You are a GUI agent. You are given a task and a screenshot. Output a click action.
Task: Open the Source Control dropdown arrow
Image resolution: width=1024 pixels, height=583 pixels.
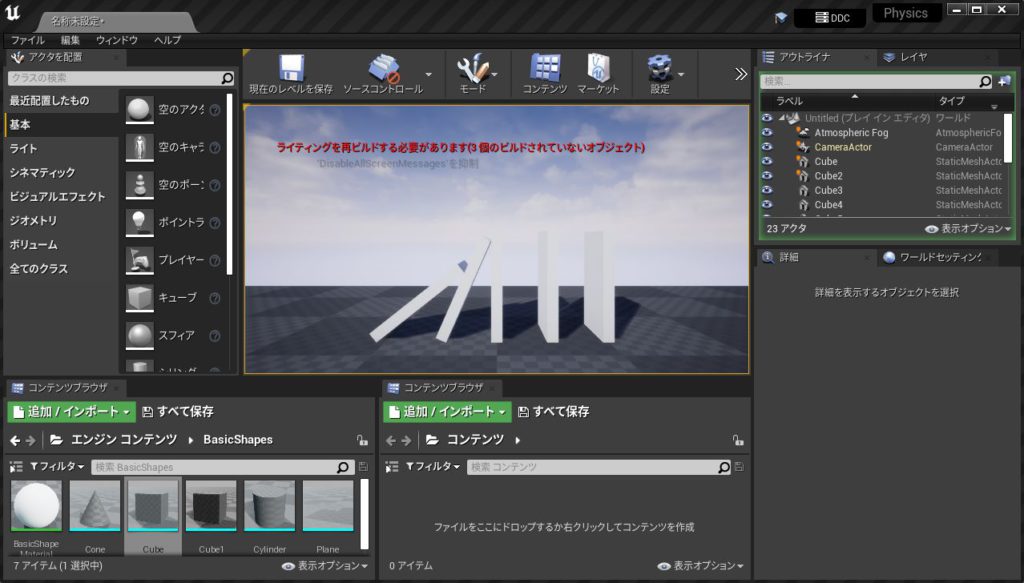[x=428, y=74]
